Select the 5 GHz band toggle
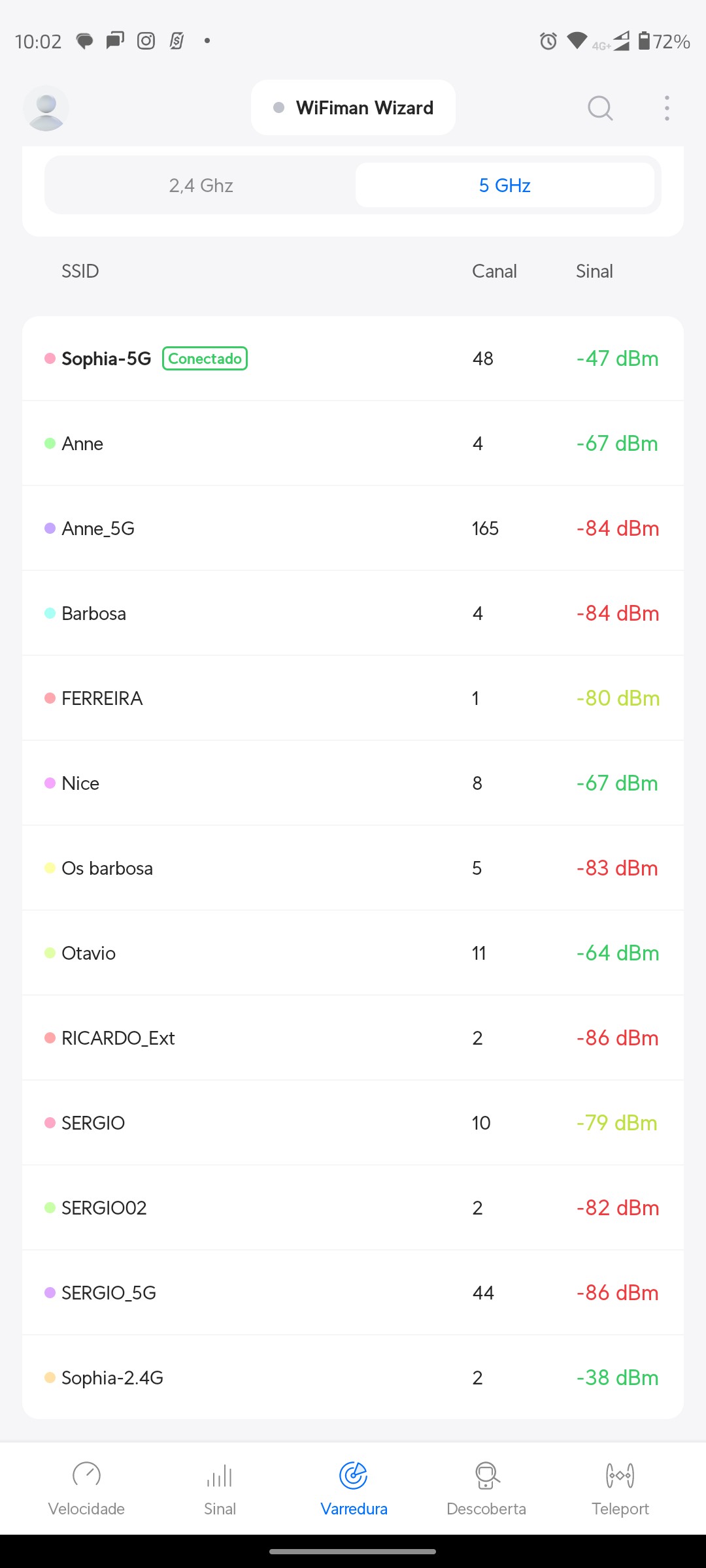Image resolution: width=706 pixels, height=1568 pixels. click(x=505, y=186)
